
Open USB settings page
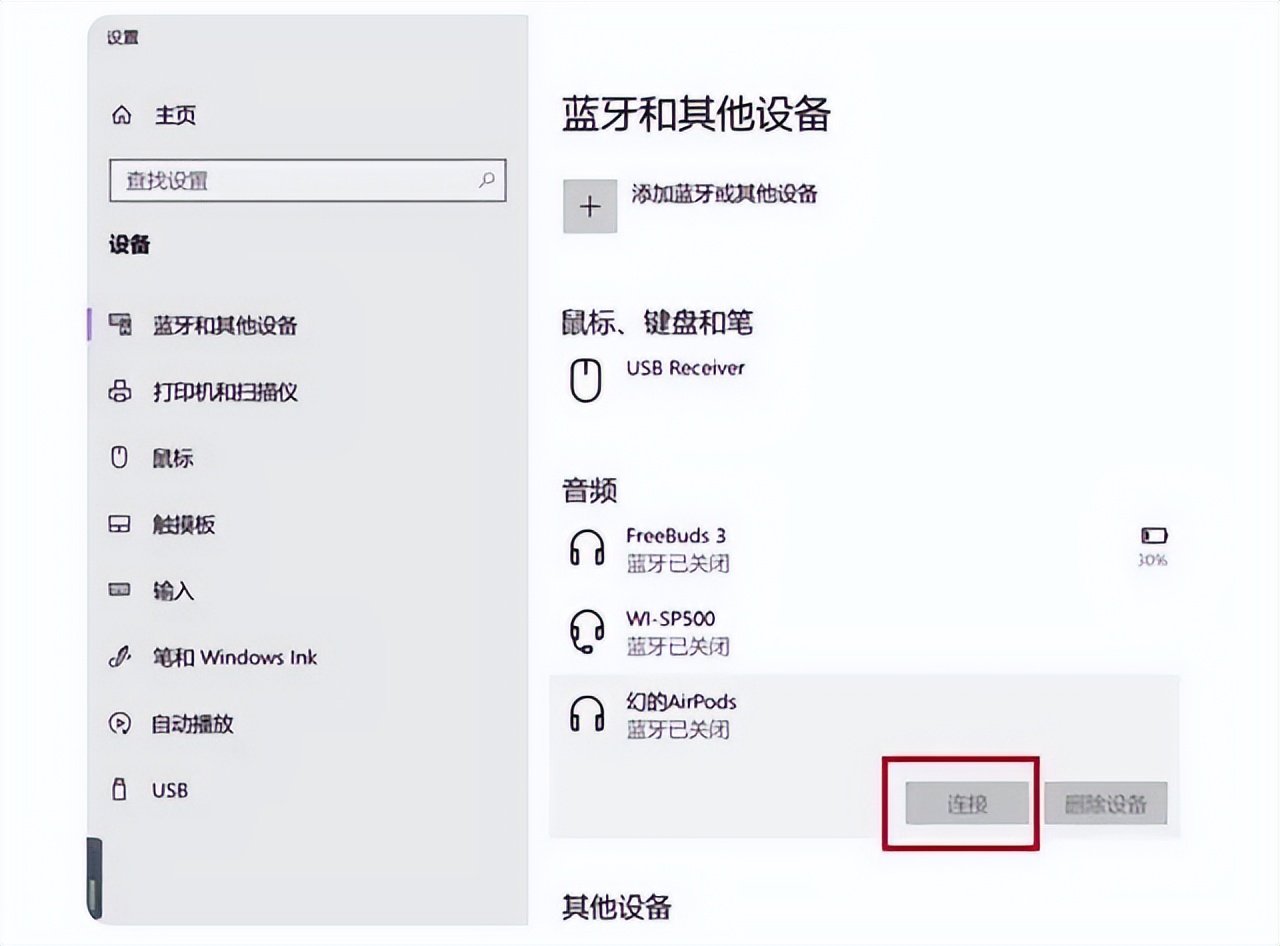point(170,790)
